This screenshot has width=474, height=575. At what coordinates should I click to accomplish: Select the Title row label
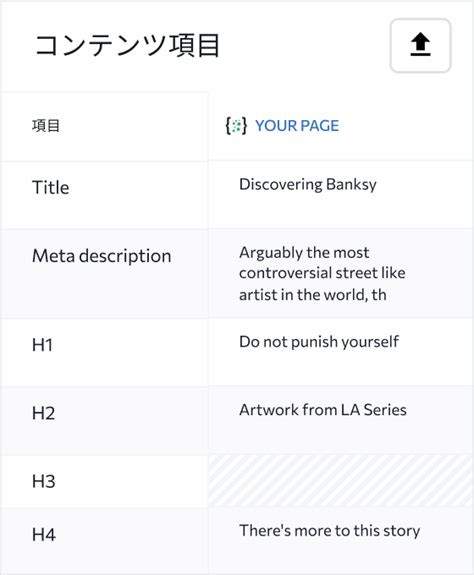(51, 187)
